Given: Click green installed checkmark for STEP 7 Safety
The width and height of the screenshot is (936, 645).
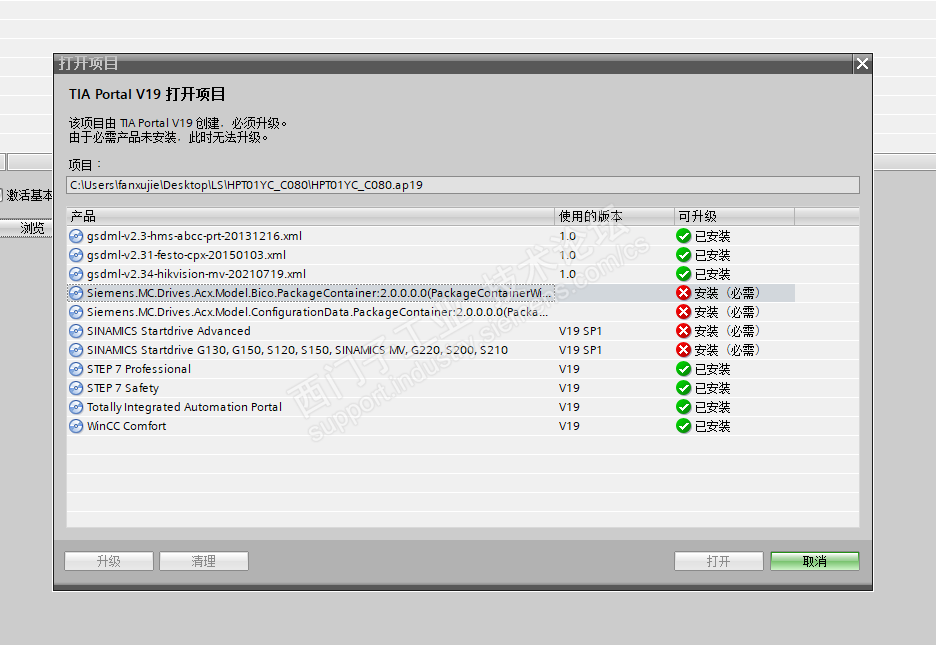Looking at the screenshot, I should (x=683, y=388).
